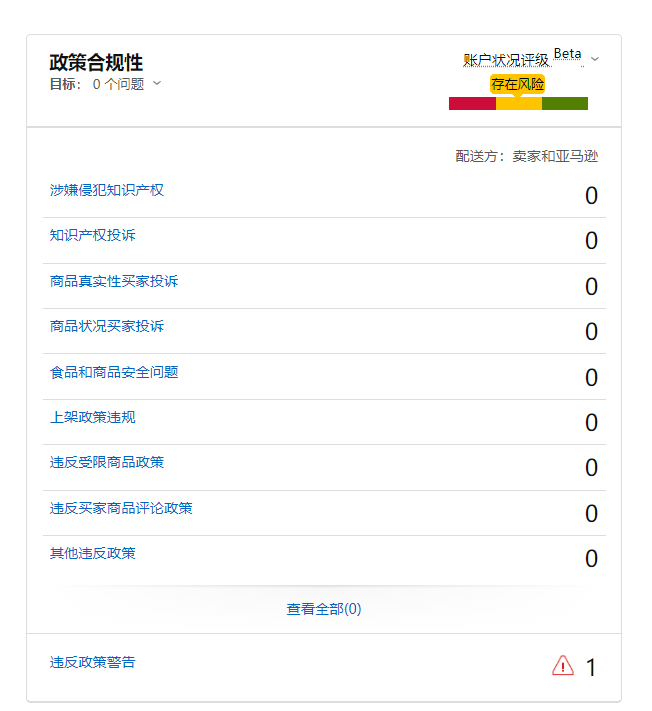Screen dimensions: 652x711
Task: Click 商品状况买家投诉 link
Action: coord(107,326)
